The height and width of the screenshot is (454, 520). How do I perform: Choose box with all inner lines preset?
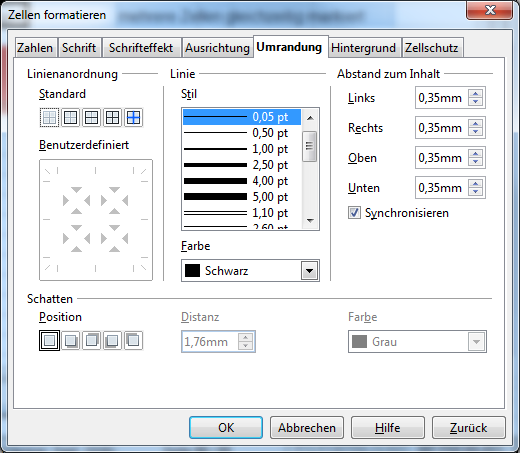tap(112, 118)
